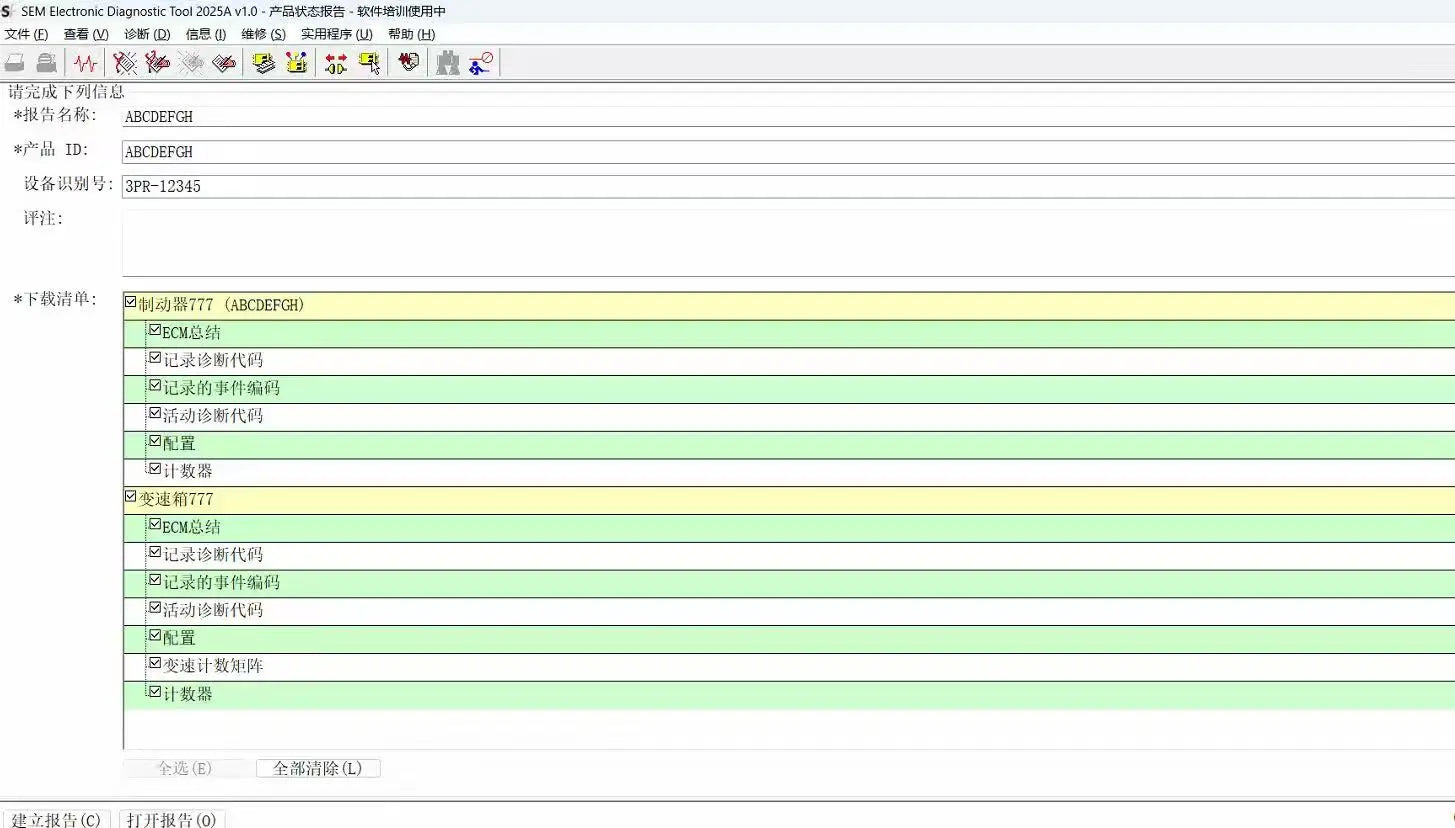1455x828 pixels.
Task: Open the flash programming chip icon
Action: (408, 63)
